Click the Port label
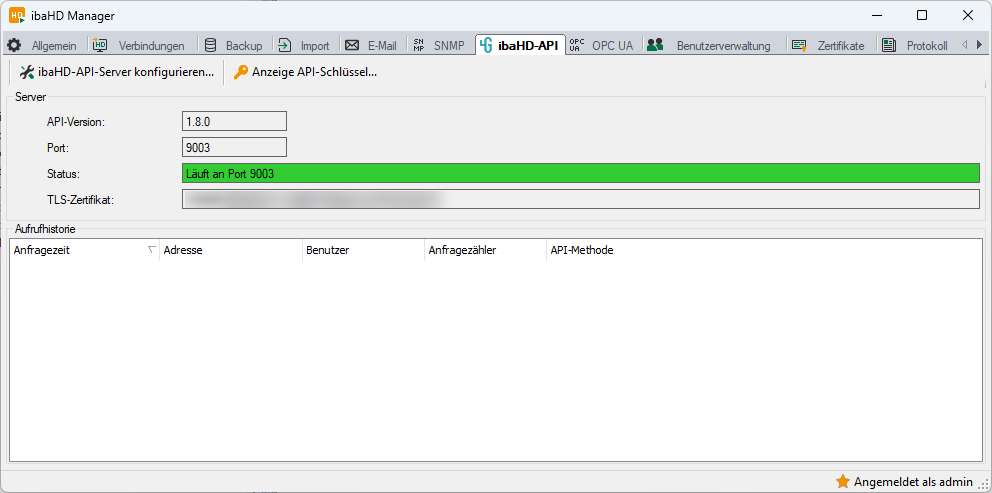 [x=58, y=148]
